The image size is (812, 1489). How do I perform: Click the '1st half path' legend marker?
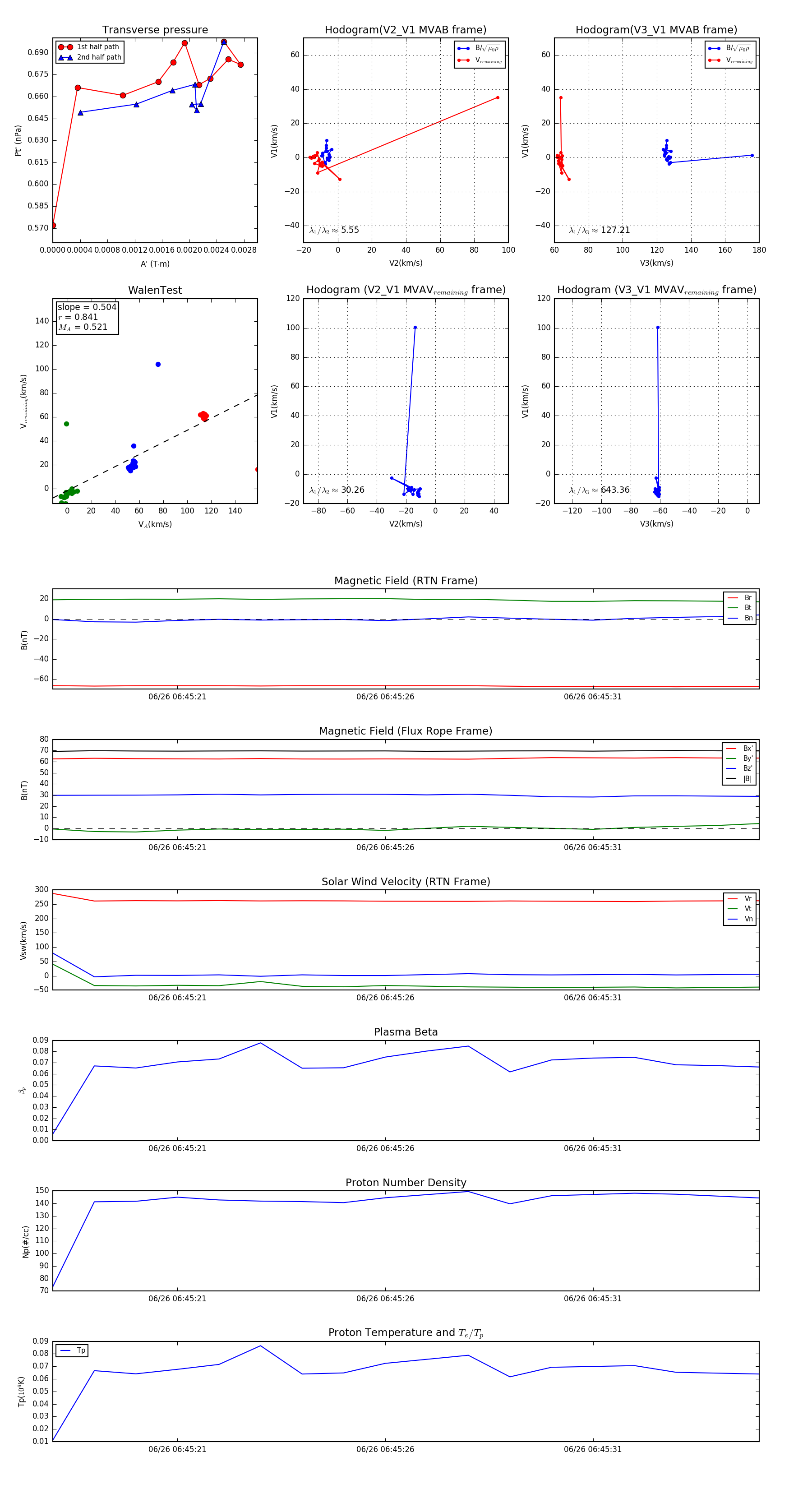[65, 47]
